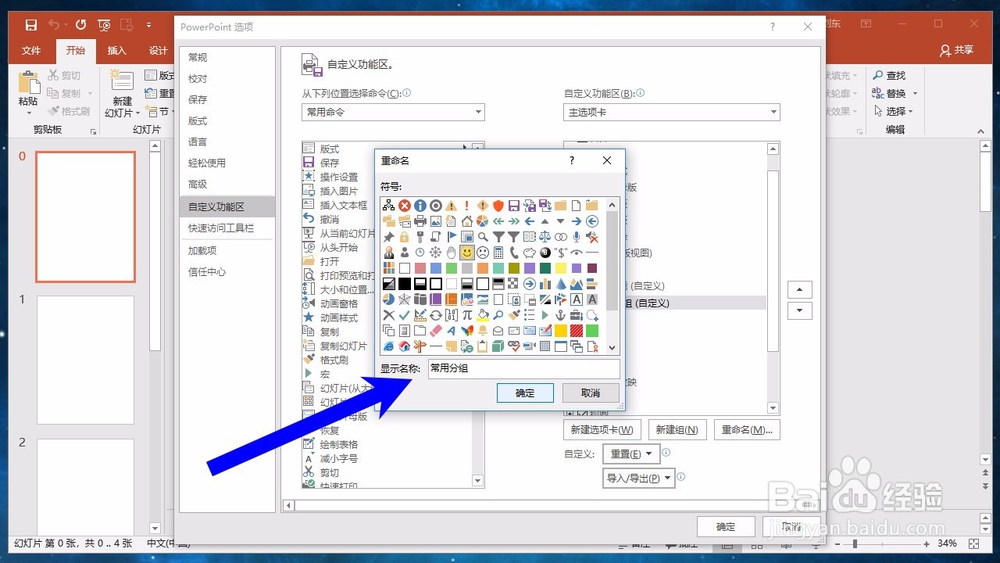The image size is (1000, 563).
Task: Pick the red X error symbol
Action: [x=404, y=205]
